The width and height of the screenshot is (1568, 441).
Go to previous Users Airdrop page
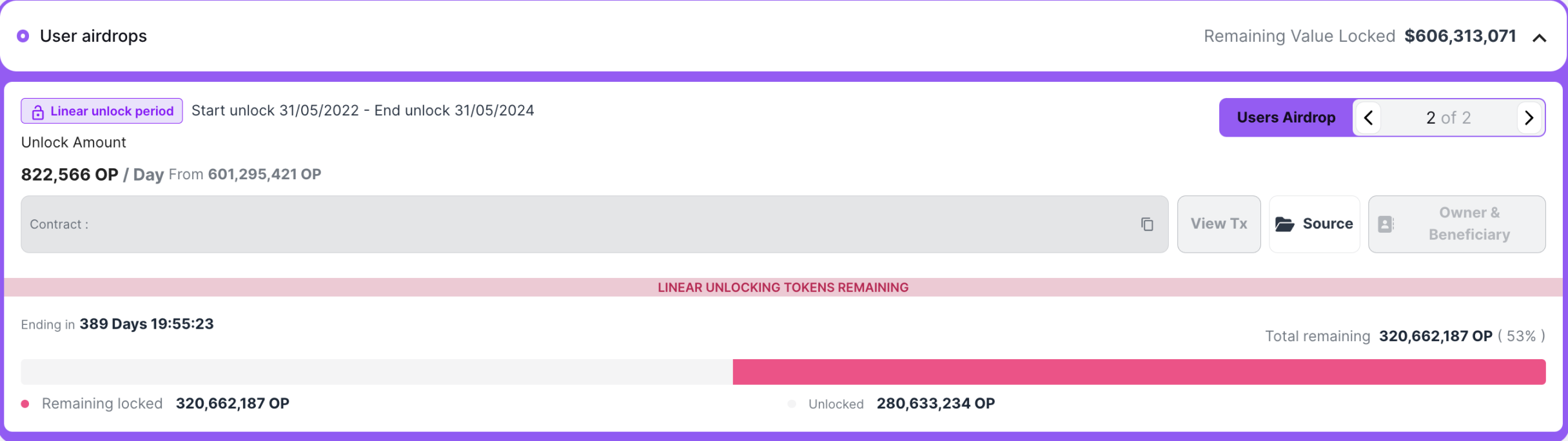click(x=1368, y=117)
